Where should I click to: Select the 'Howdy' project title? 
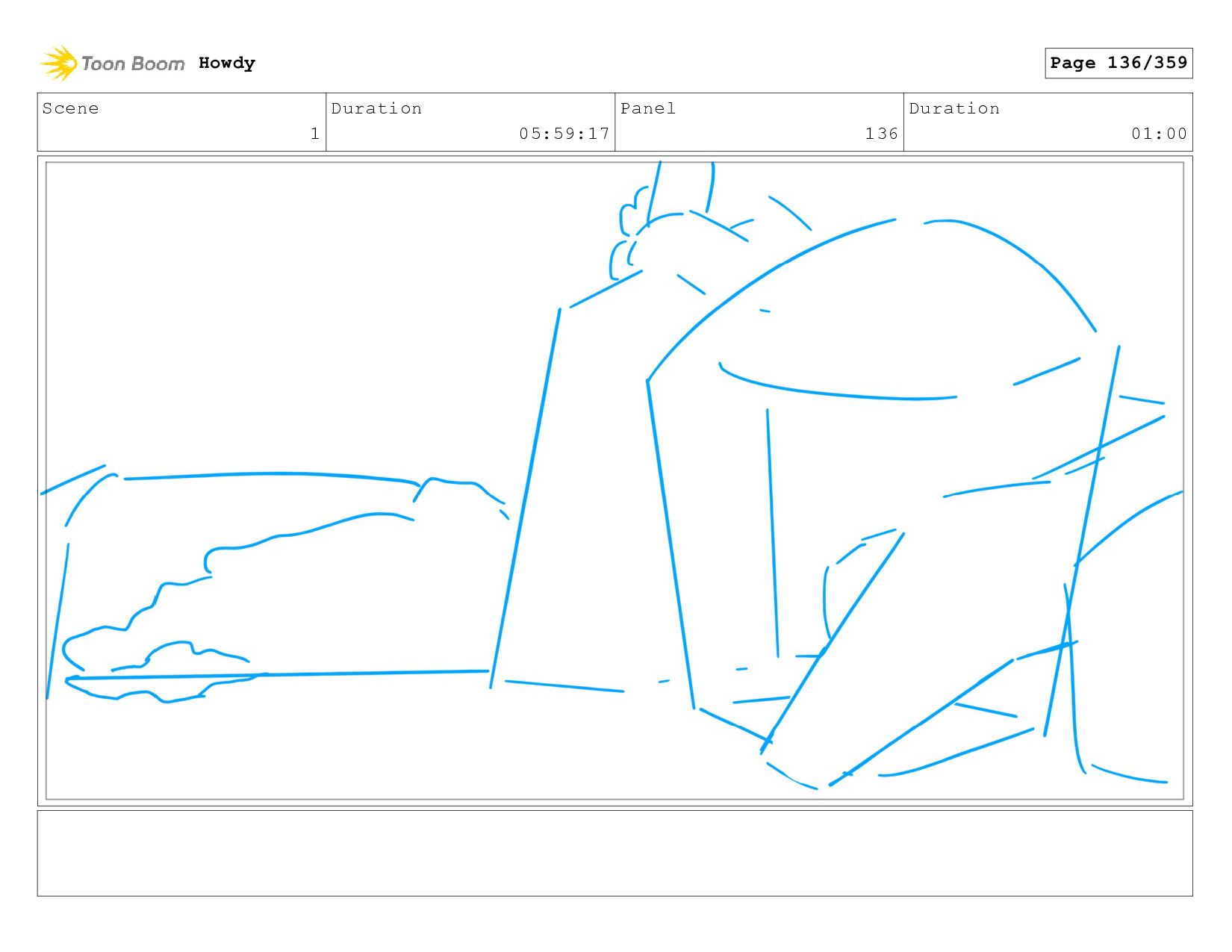(x=227, y=63)
